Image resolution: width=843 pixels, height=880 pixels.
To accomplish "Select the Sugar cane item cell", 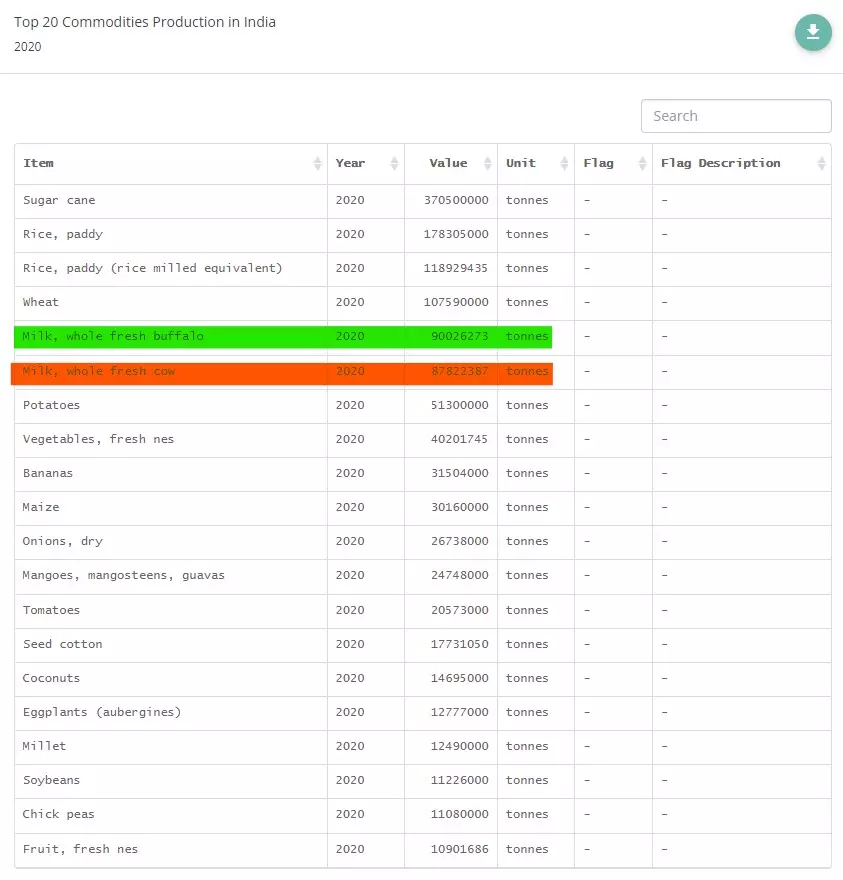I will coord(171,201).
